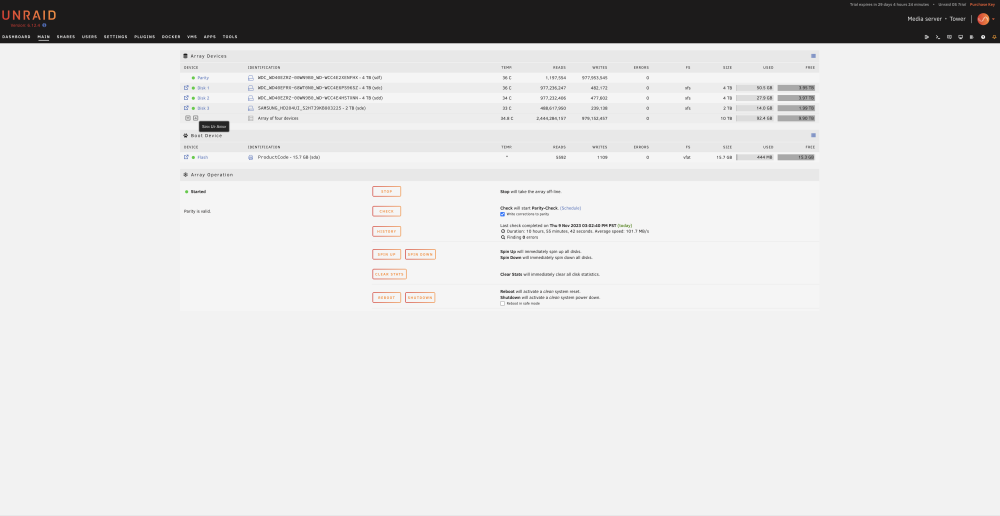Open the VMs tab
This screenshot has height=516, width=1000.
point(192,37)
